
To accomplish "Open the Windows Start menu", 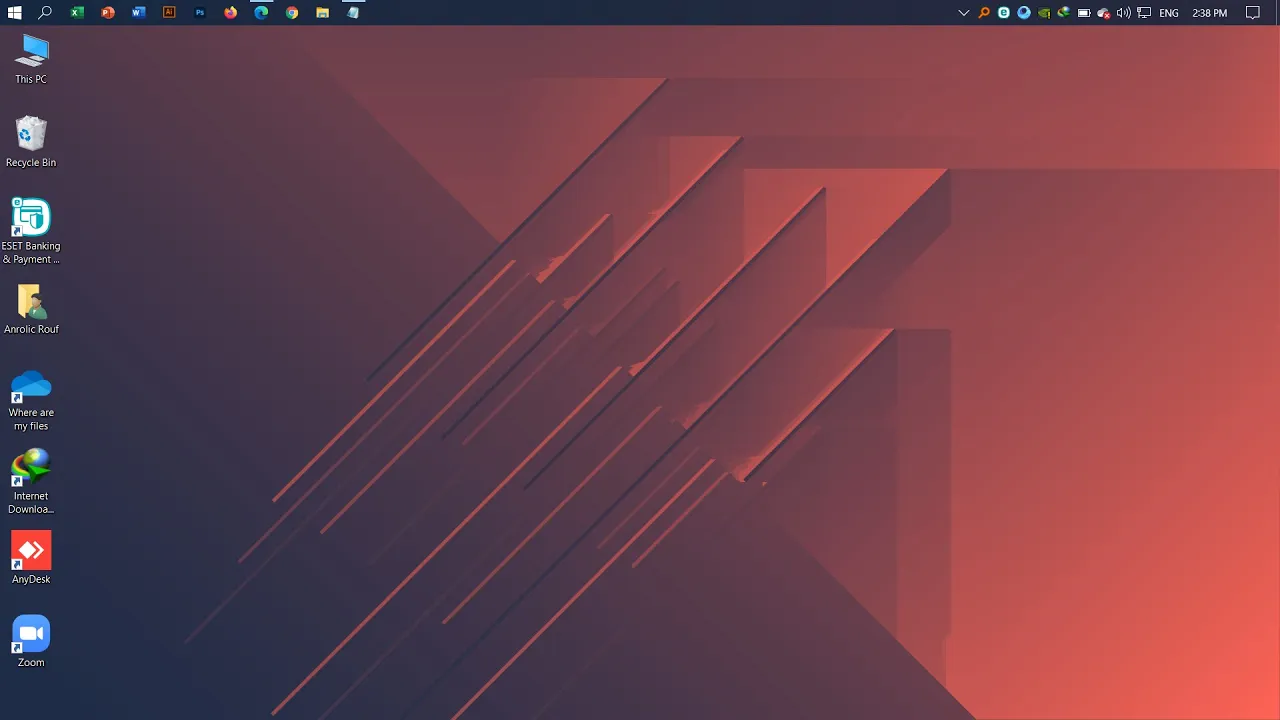I will (14, 13).
